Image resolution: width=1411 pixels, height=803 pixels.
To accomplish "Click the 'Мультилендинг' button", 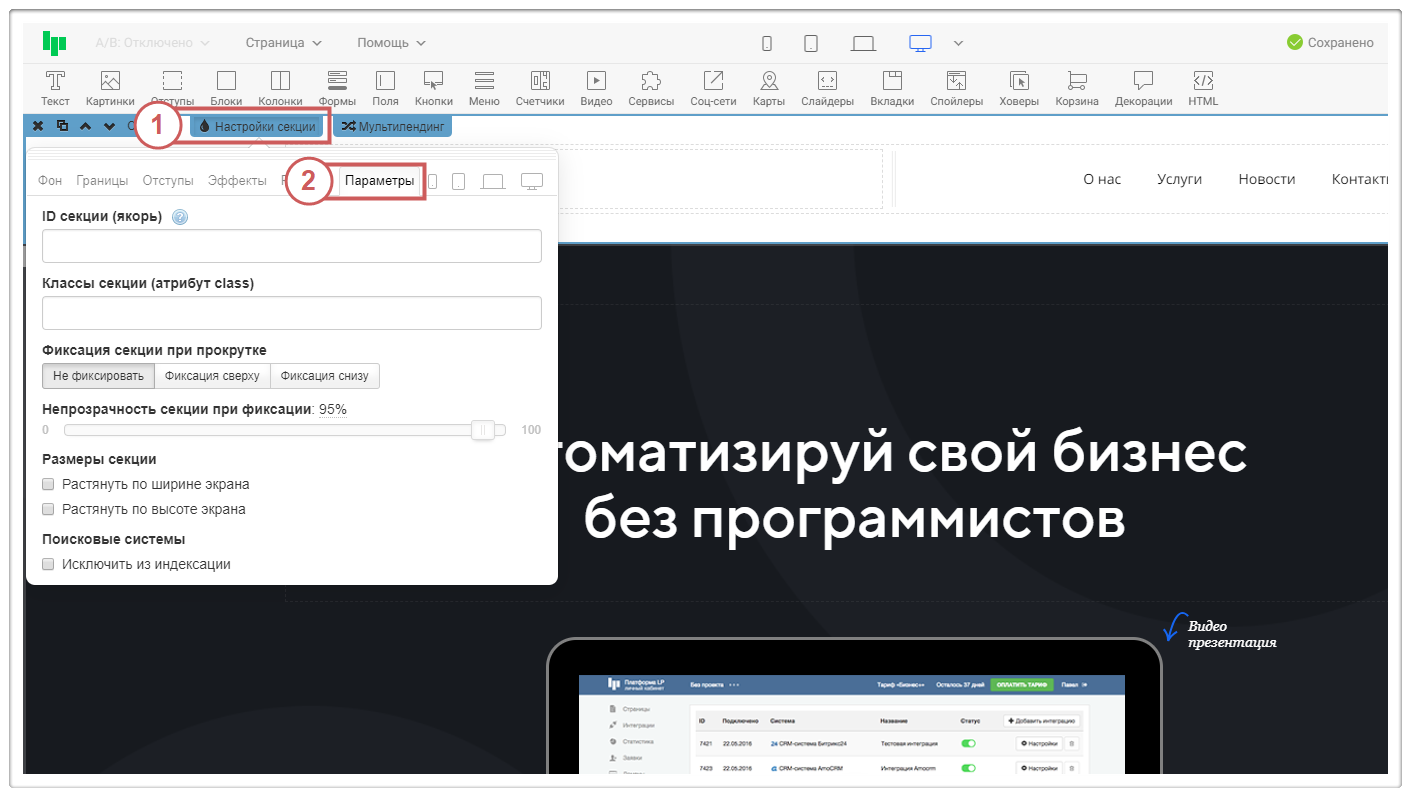I will [392, 127].
